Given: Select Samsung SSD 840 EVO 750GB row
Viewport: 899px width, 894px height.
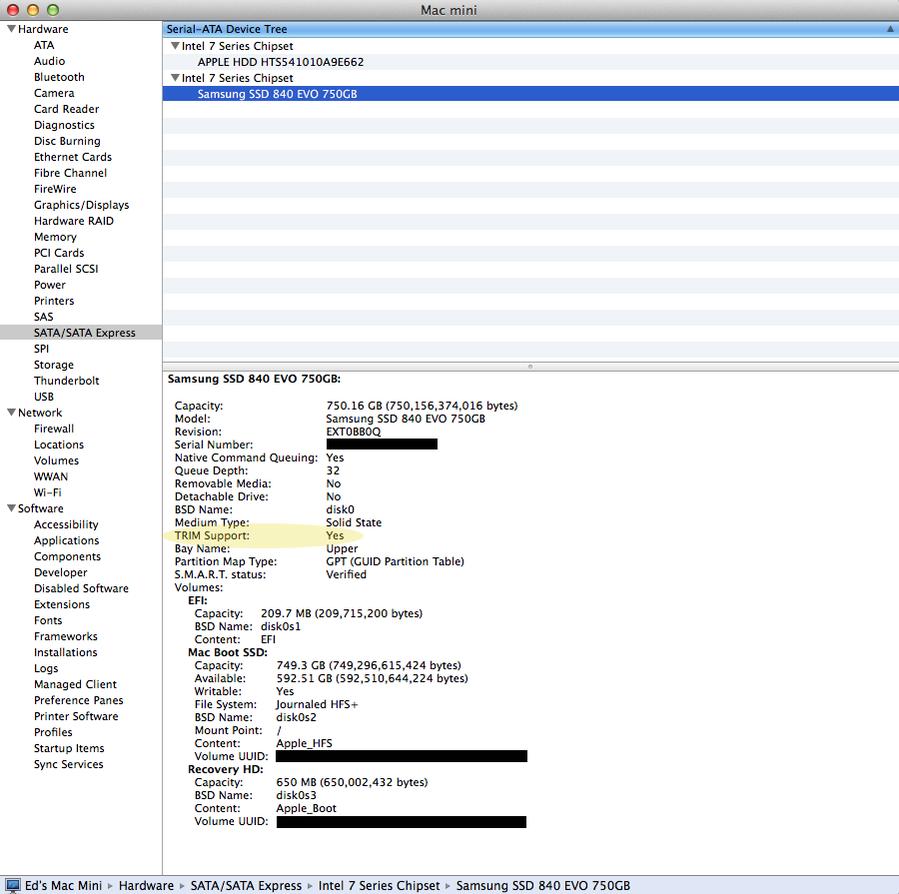Looking at the screenshot, I should [x=277, y=94].
